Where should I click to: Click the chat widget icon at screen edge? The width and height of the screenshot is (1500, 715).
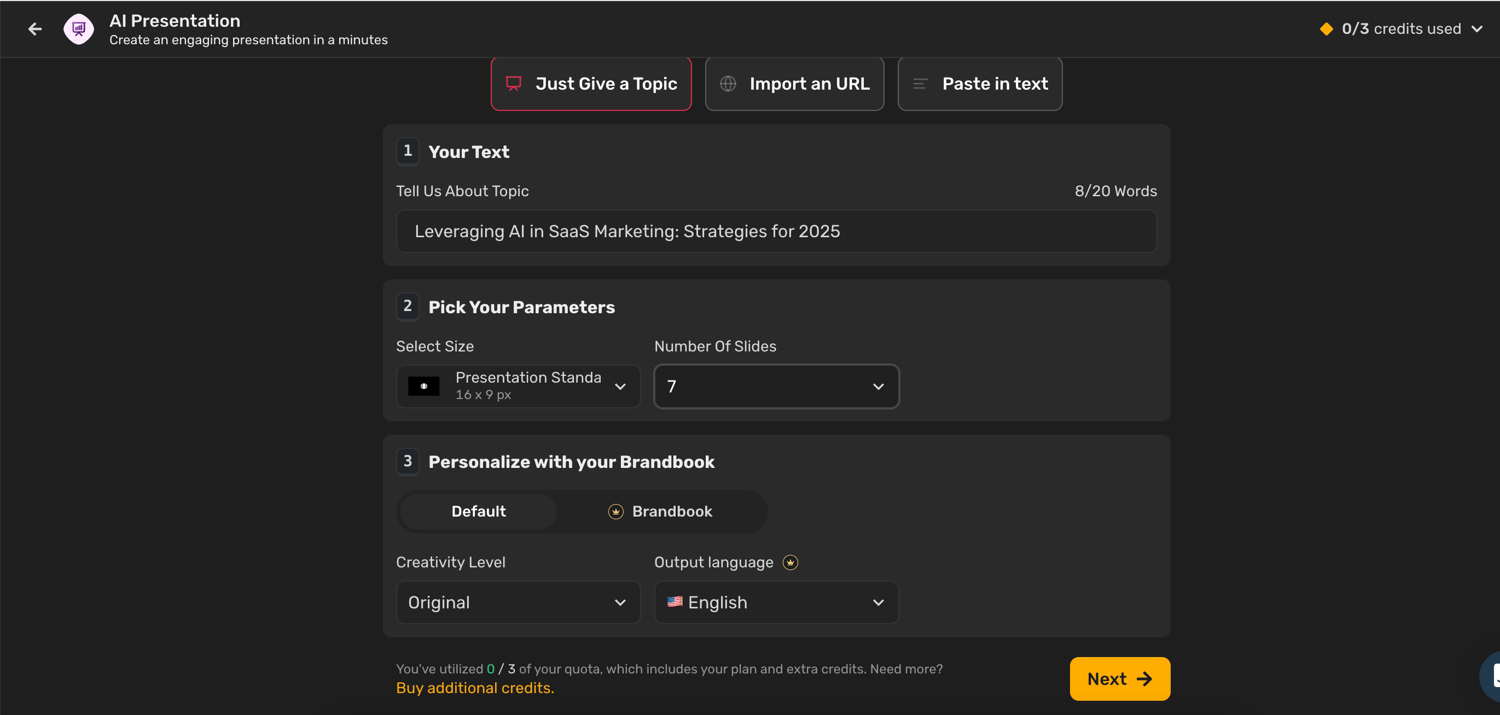coord(1491,676)
